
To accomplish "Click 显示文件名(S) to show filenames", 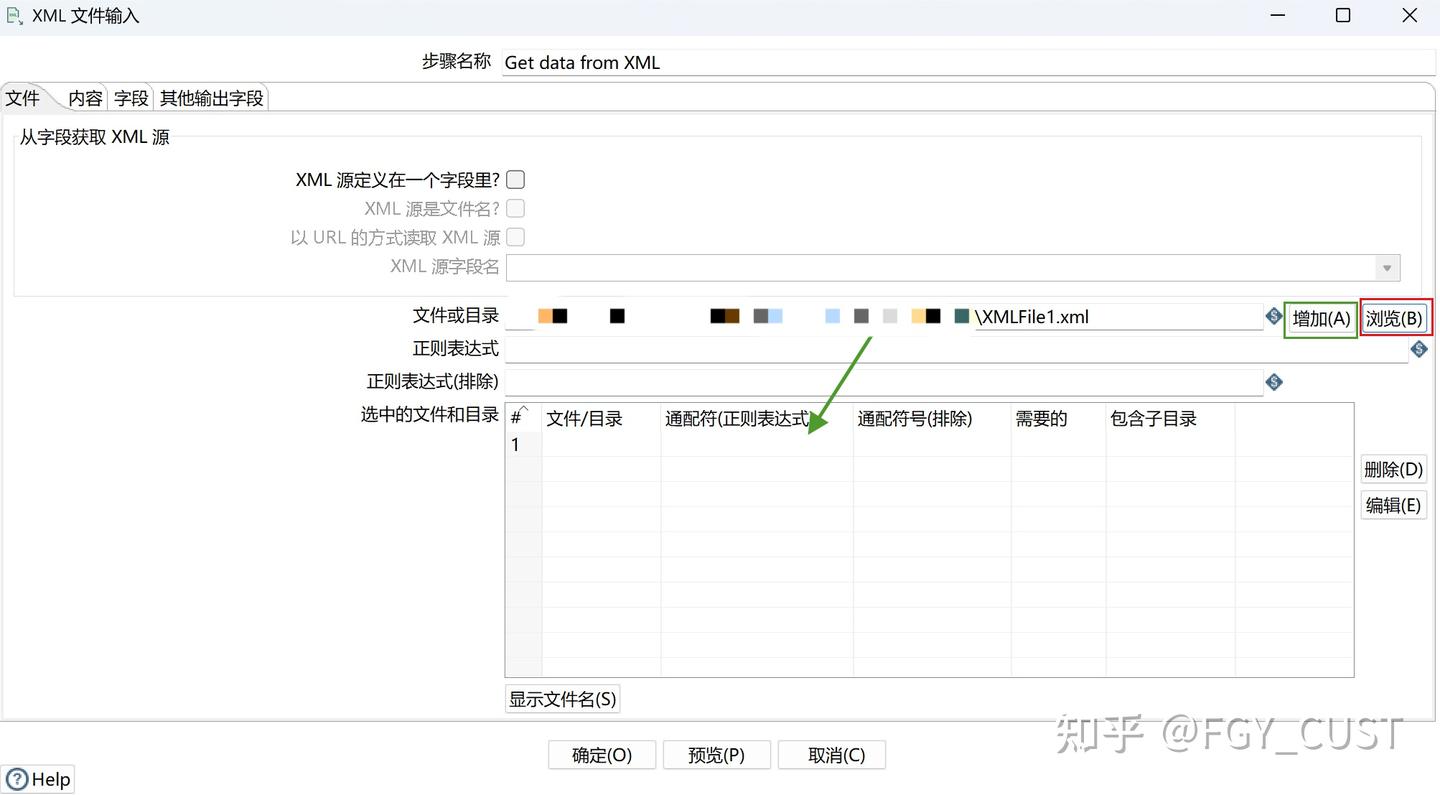I will [x=562, y=698].
